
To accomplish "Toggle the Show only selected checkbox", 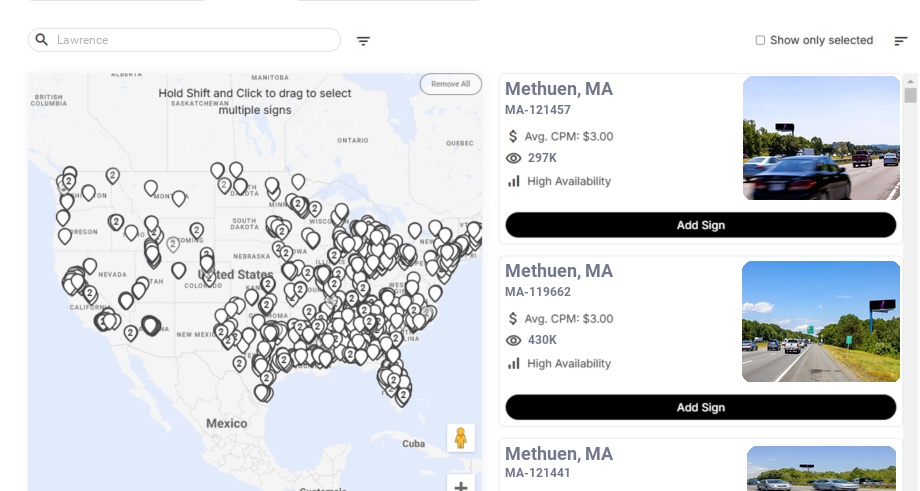I will pyautogui.click(x=760, y=40).
